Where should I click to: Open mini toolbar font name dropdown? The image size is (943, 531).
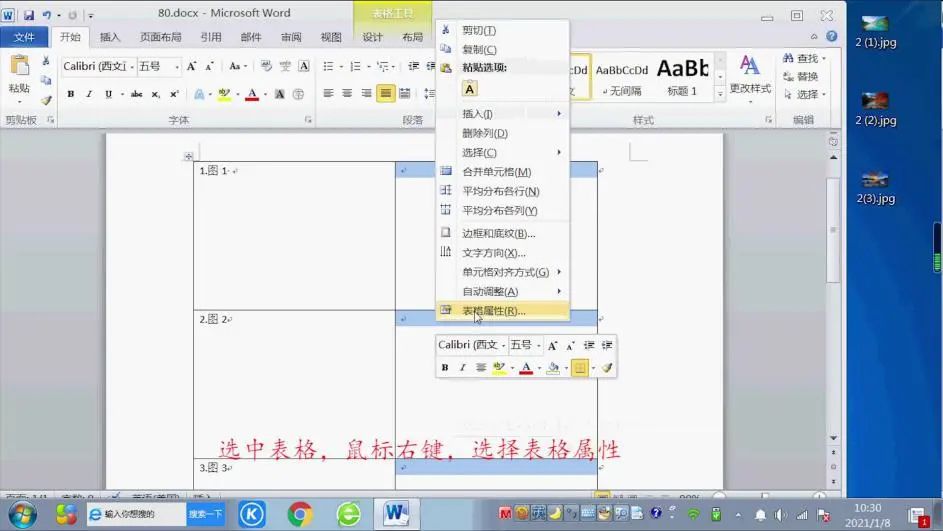click(x=503, y=345)
